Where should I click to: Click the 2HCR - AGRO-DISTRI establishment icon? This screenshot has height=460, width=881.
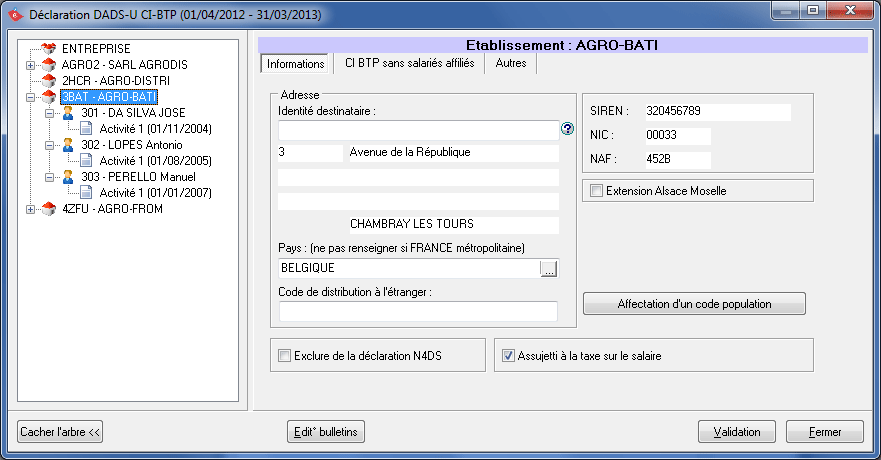(48, 80)
